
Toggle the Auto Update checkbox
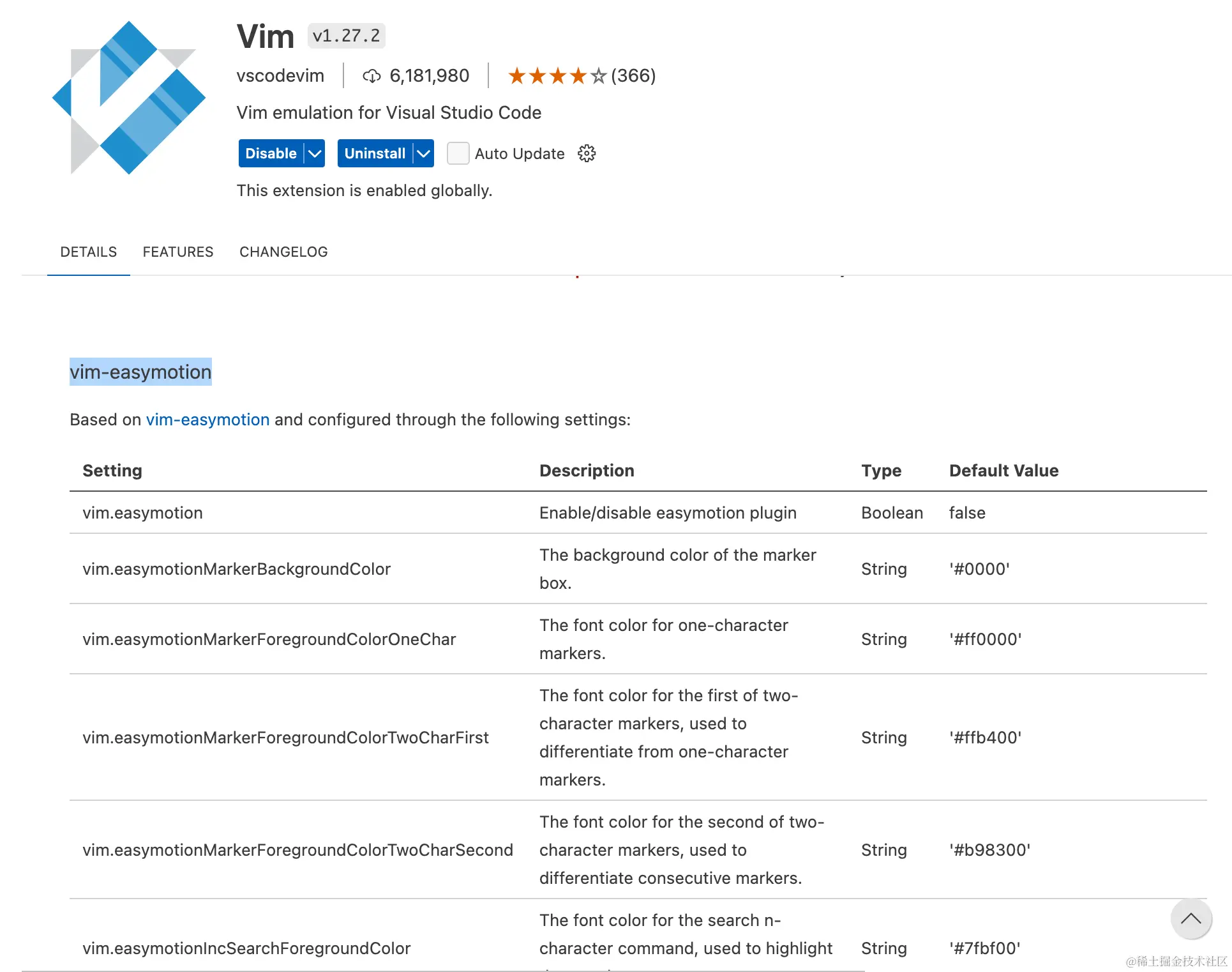[x=458, y=153]
